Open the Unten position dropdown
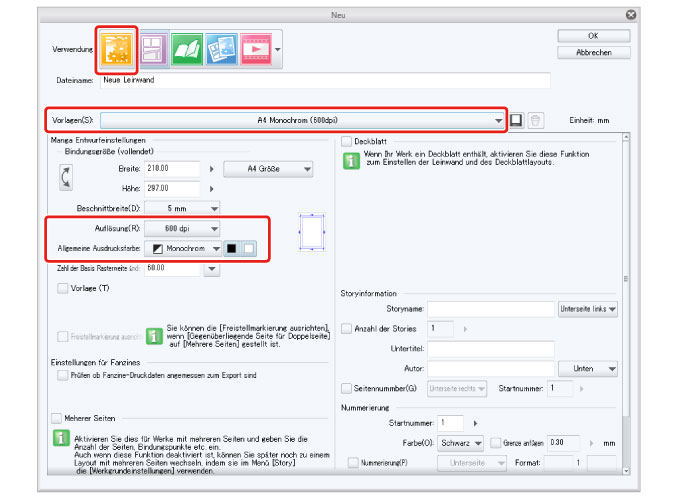 (588, 368)
